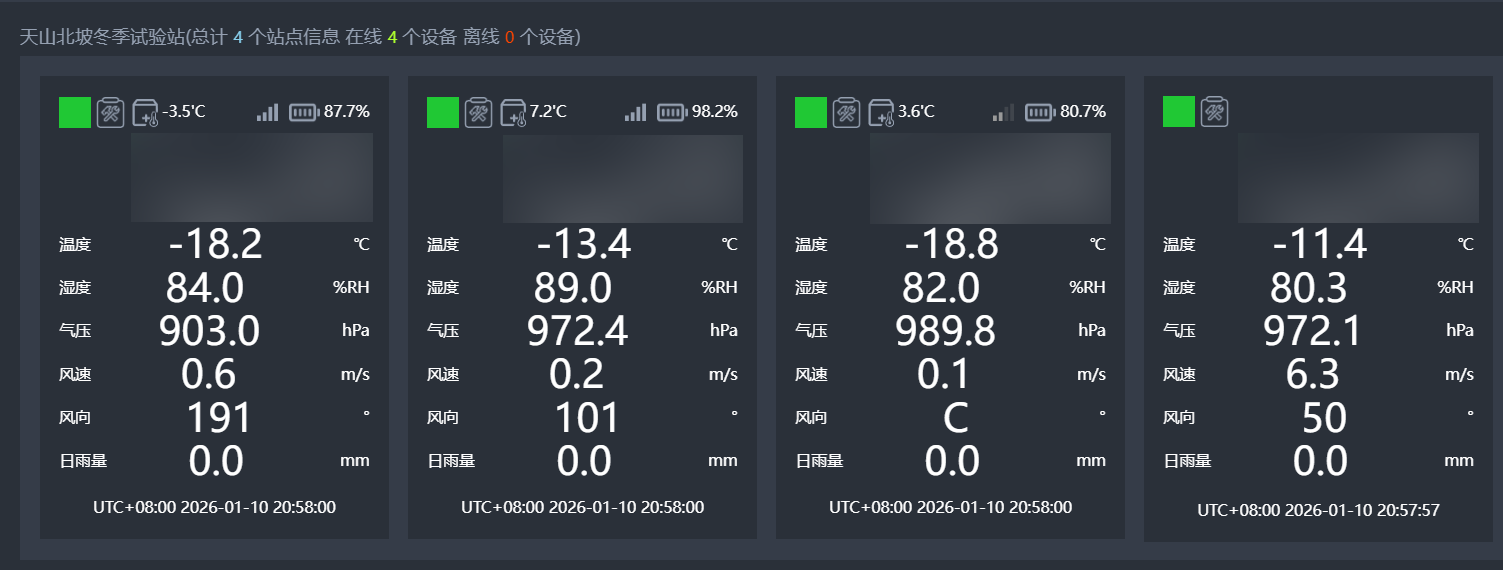The image size is (1503, 570).
Task: Click the wind direction value C
Action: point(955,418)
